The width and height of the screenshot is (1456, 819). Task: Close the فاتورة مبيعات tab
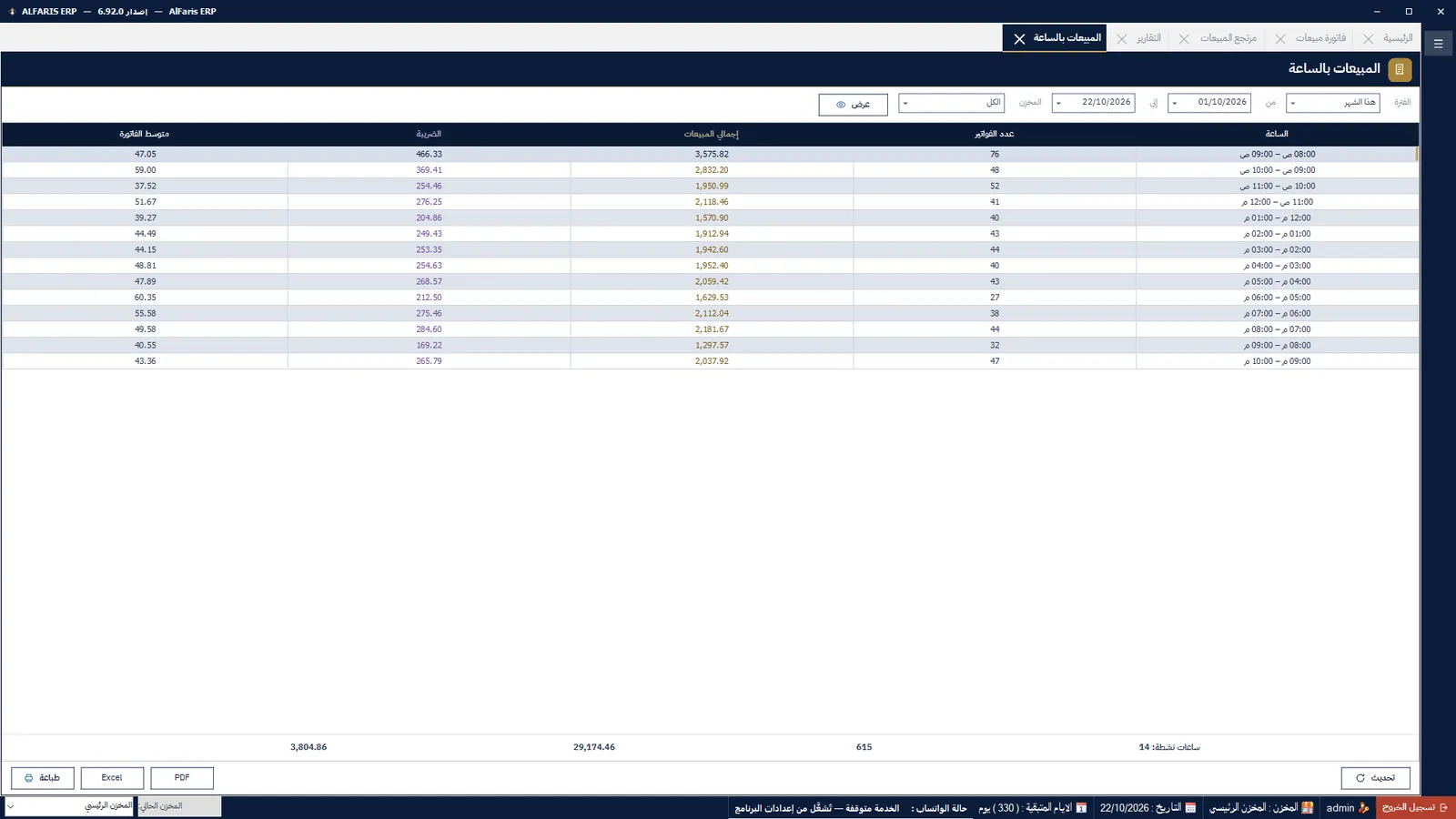1280,39
